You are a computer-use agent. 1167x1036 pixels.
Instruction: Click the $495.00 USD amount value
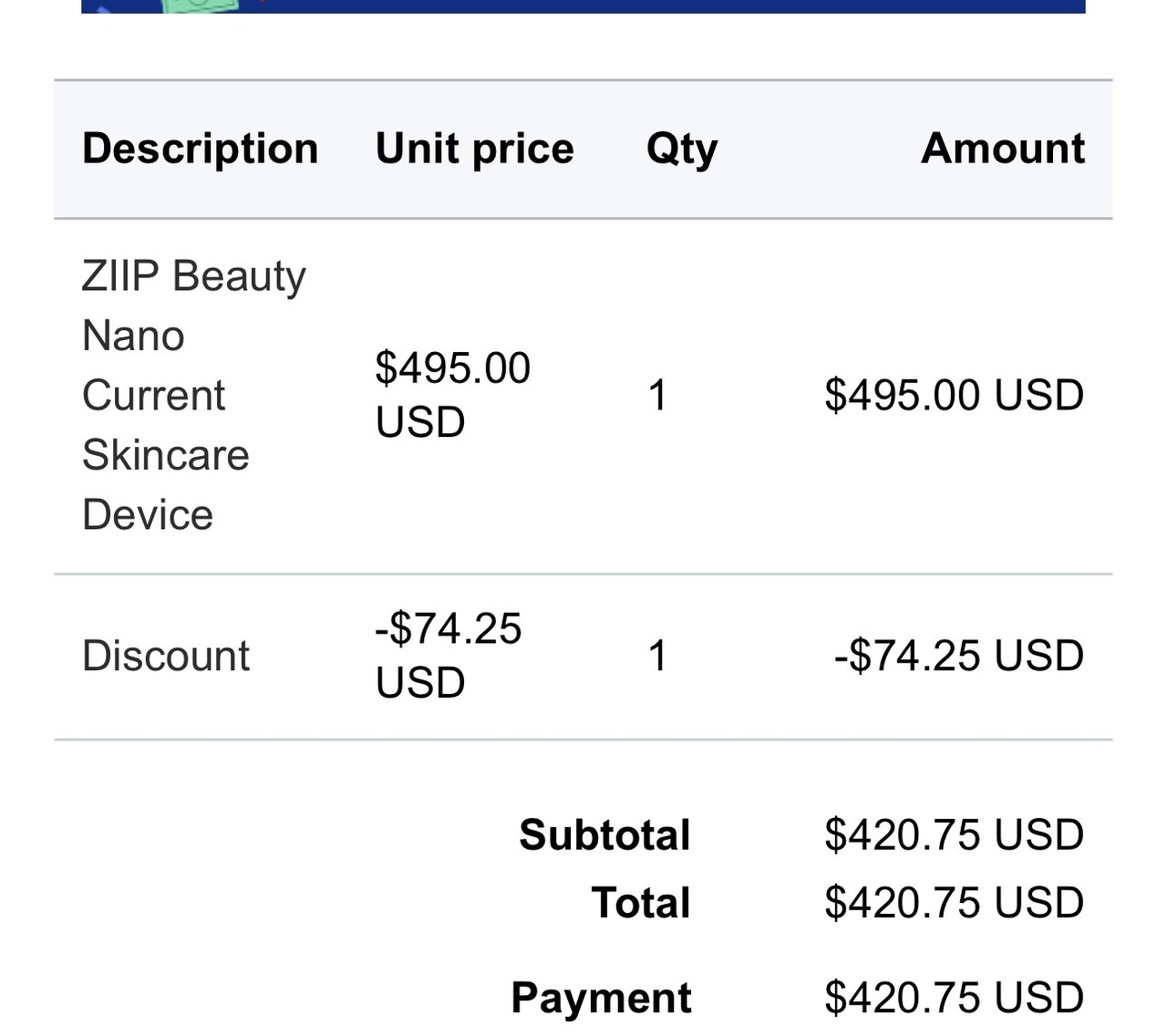point(954,396)
